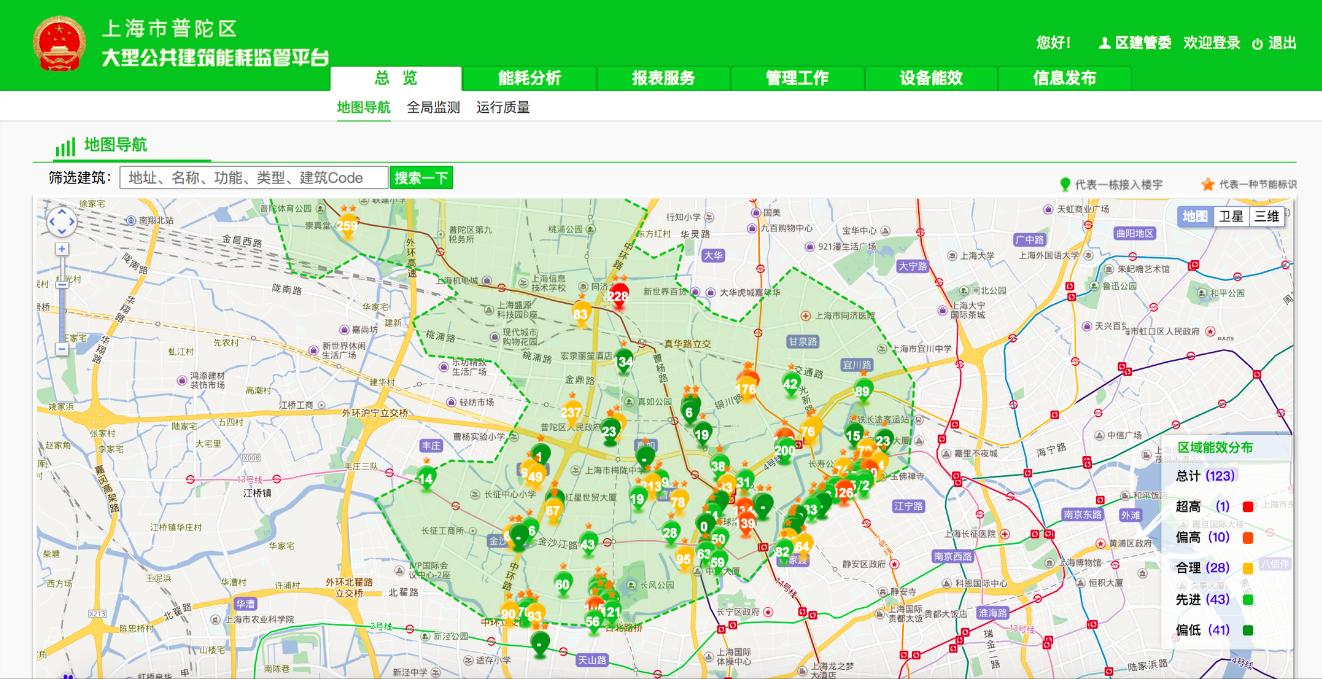This screenshot has width=1322, height=679.
Task: Click the orange building marker labeled 259
Action: coord(347,226)
